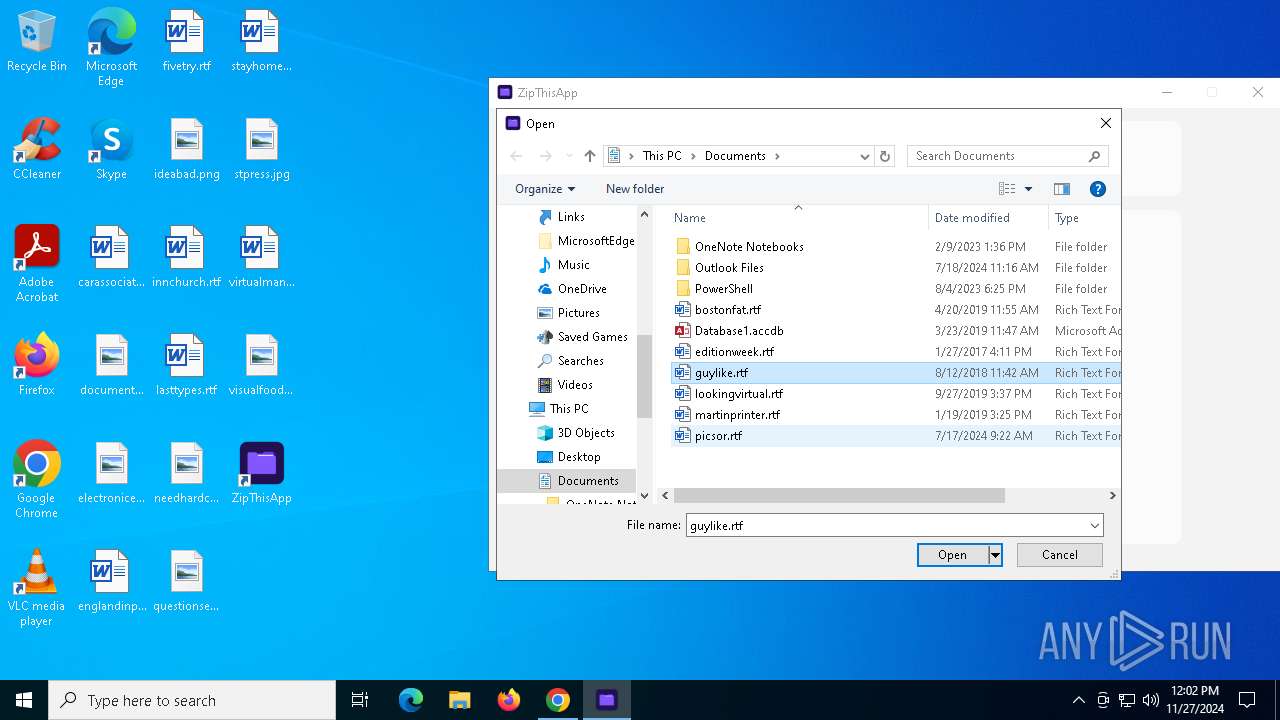Open Firefox from the taskbar
The image size is (1280, 720).
(x=509, y=700)
